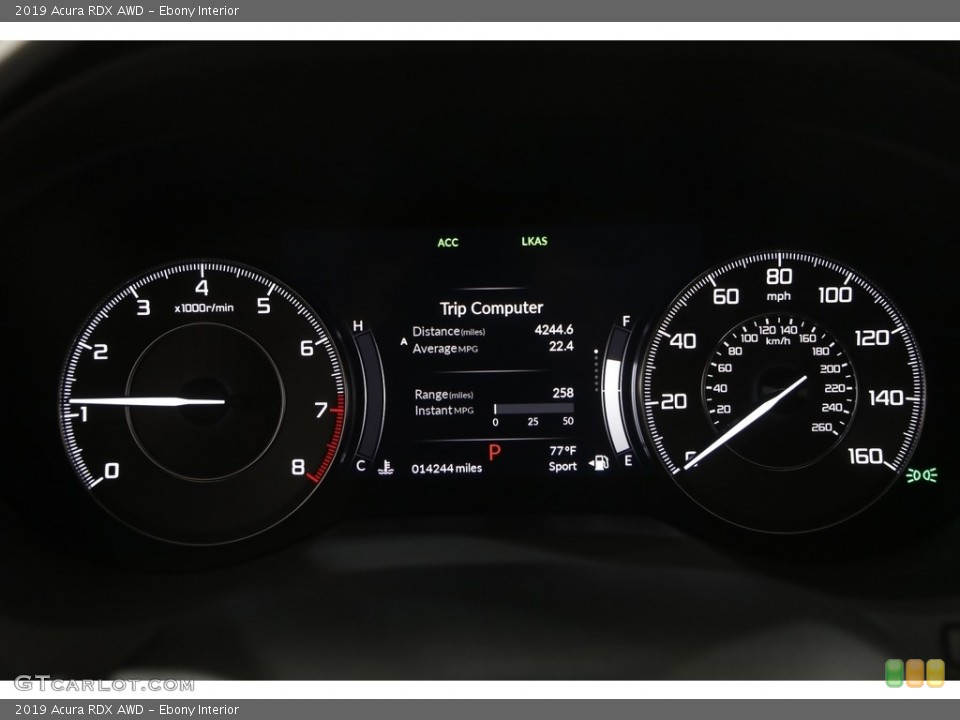The width and height of the screenshot is (960, 720).
Task: Click the x1000r/min tachometer label
Action: tap(204, 308)
